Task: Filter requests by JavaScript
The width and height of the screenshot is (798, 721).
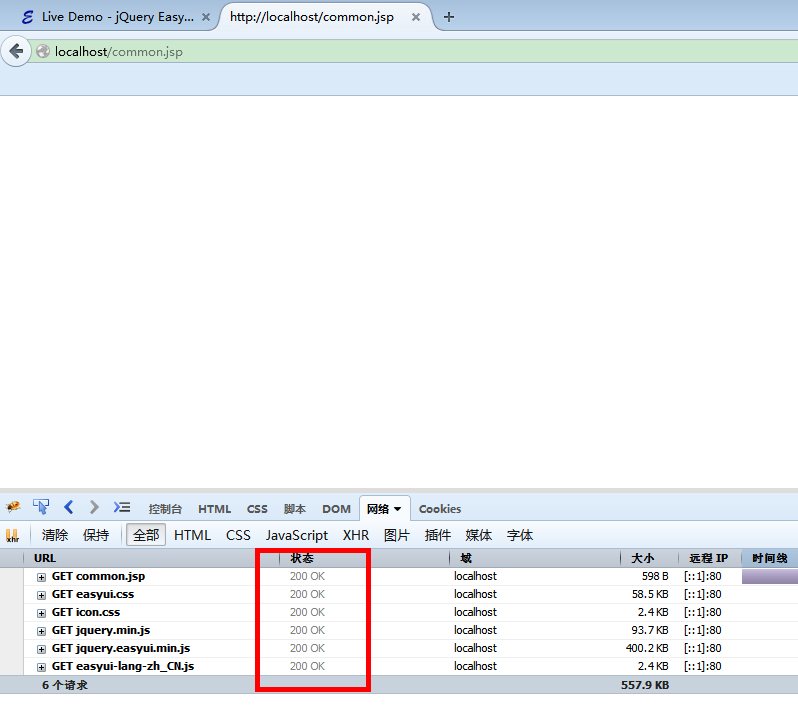Action: tap(296, 536)
